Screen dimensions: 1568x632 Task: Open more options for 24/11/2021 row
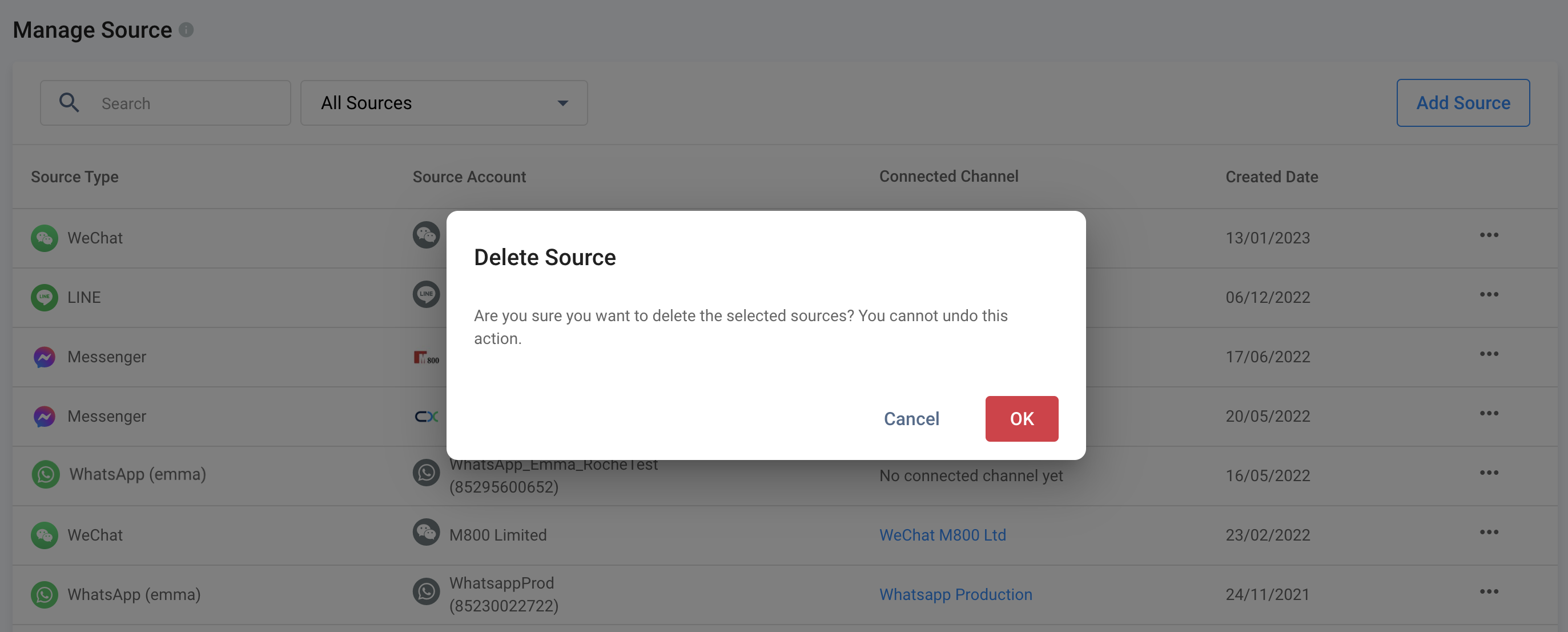[1488, 591]
